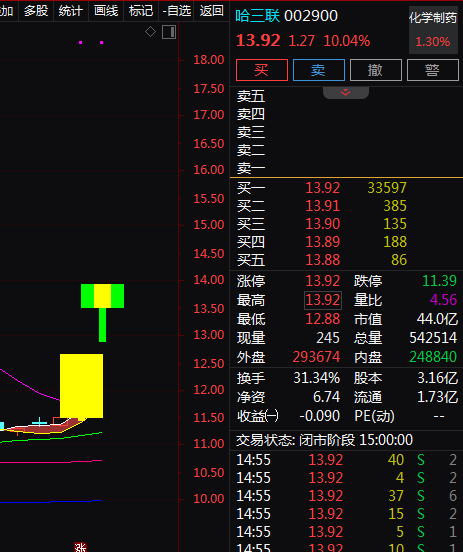Click 现量 value 245

pyautogui.click(x=328, y=338)
